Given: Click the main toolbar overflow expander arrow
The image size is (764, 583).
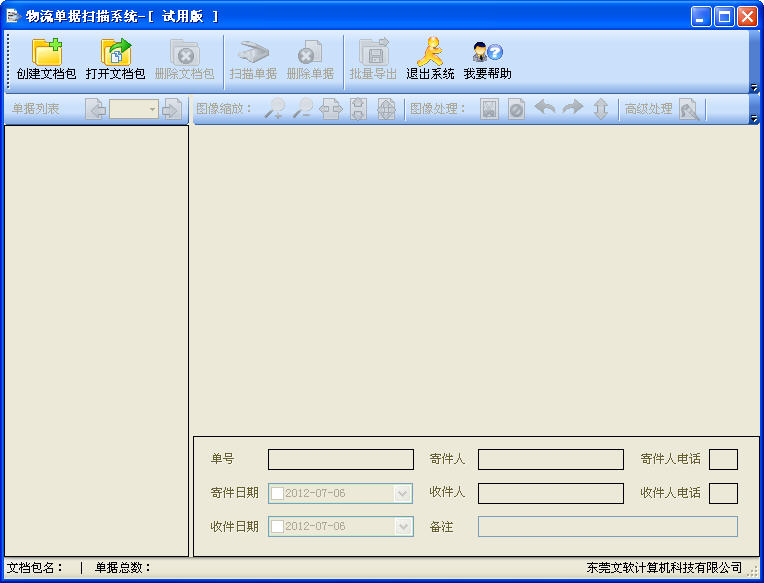Looking at the screenshot, I should point(754,88).
